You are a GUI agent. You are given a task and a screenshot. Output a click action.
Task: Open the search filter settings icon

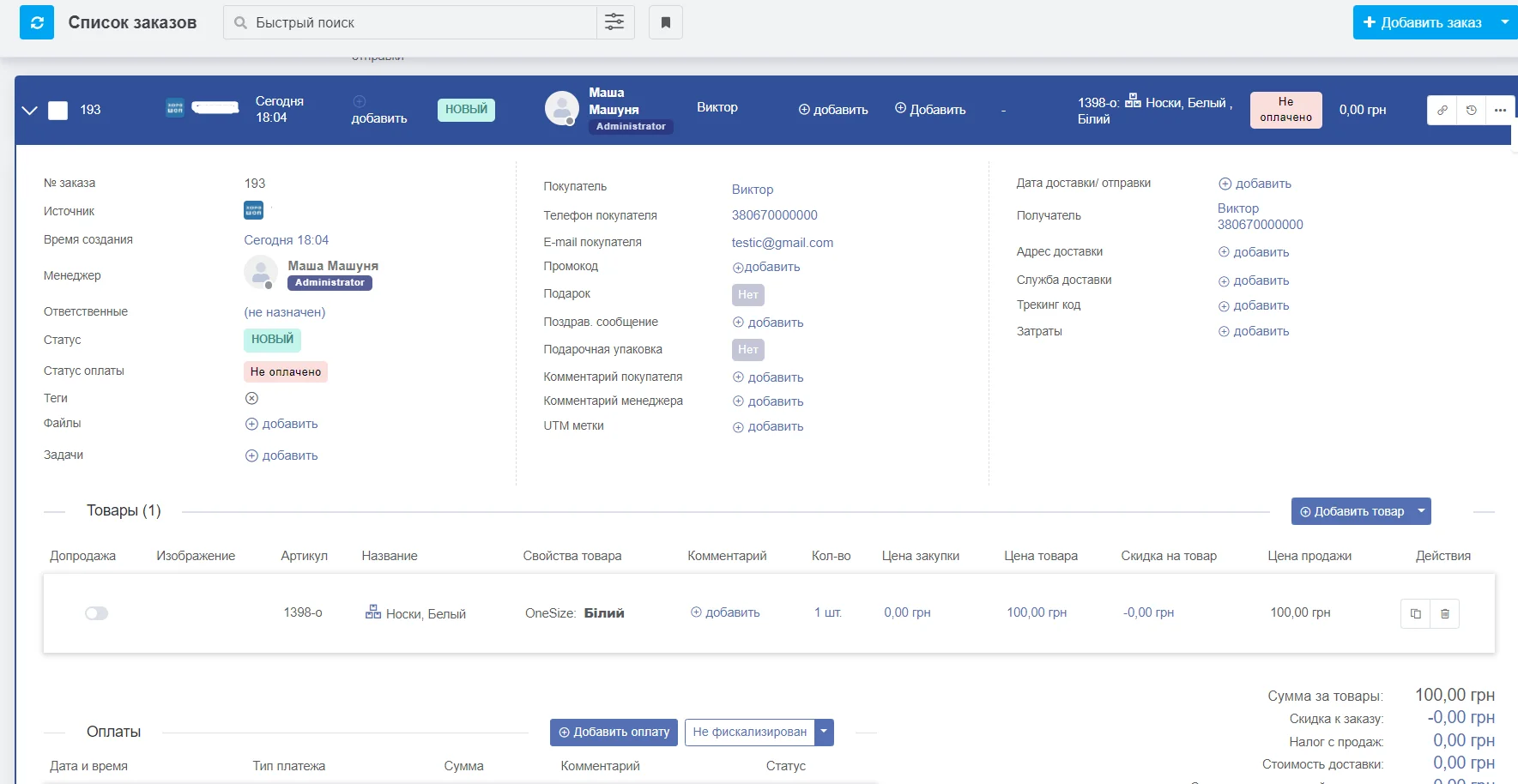pyautogui.click(x=614, y=22)
